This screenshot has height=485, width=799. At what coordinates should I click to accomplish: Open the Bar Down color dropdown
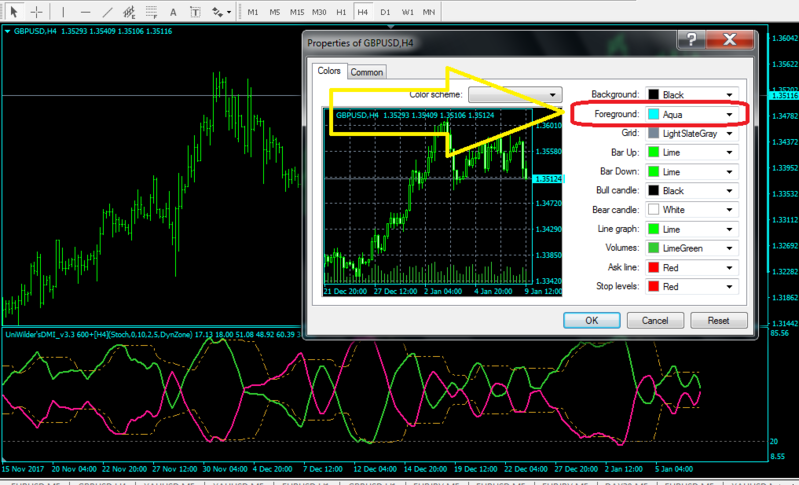(x=691, y=172)
